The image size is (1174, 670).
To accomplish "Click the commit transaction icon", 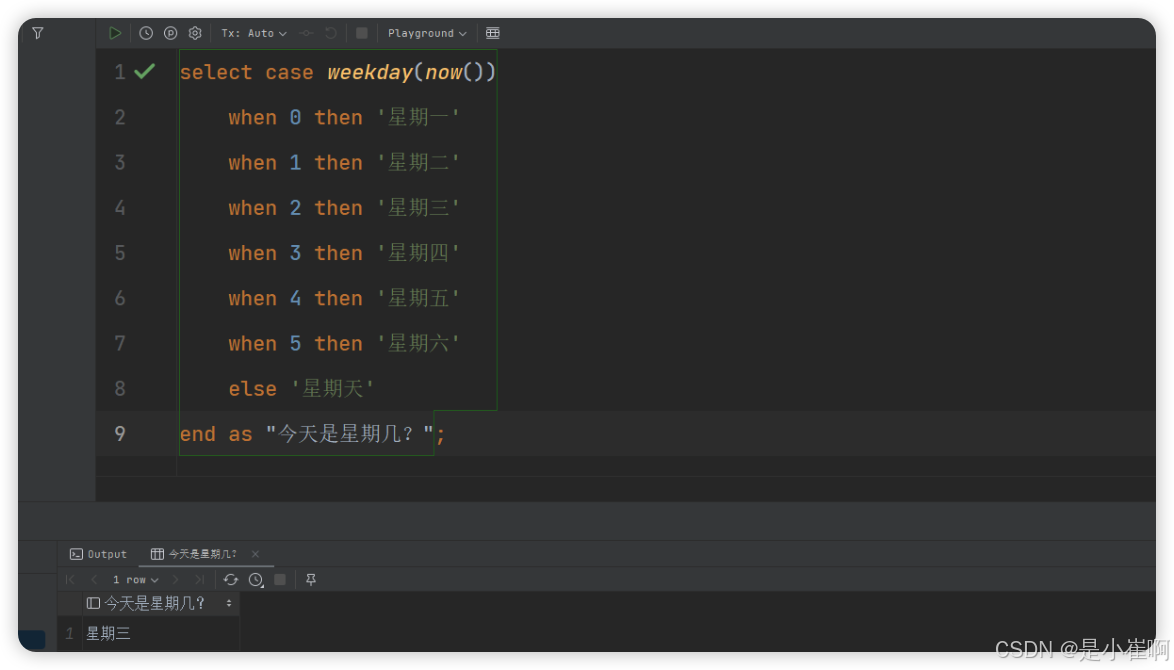I will pyautogui.click(x=305, y=33).
